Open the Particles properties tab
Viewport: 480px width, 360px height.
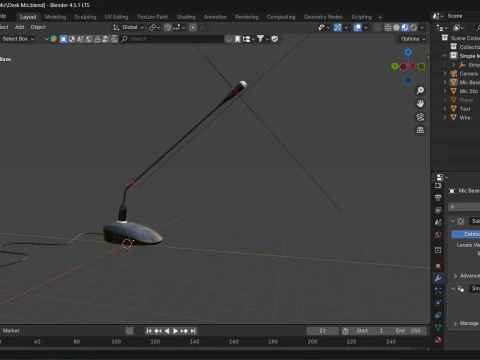[438, 291]
